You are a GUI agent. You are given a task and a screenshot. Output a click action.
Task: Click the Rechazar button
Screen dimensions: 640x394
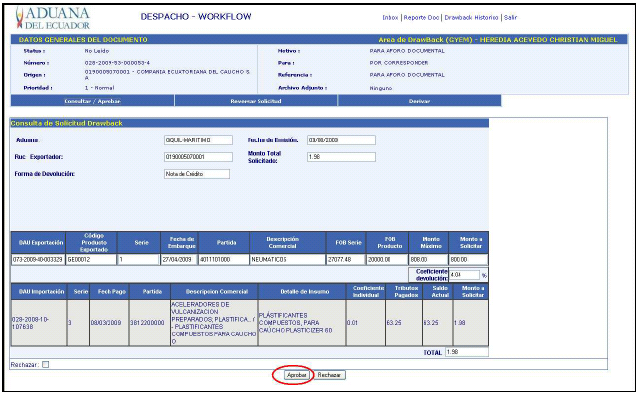329,375
